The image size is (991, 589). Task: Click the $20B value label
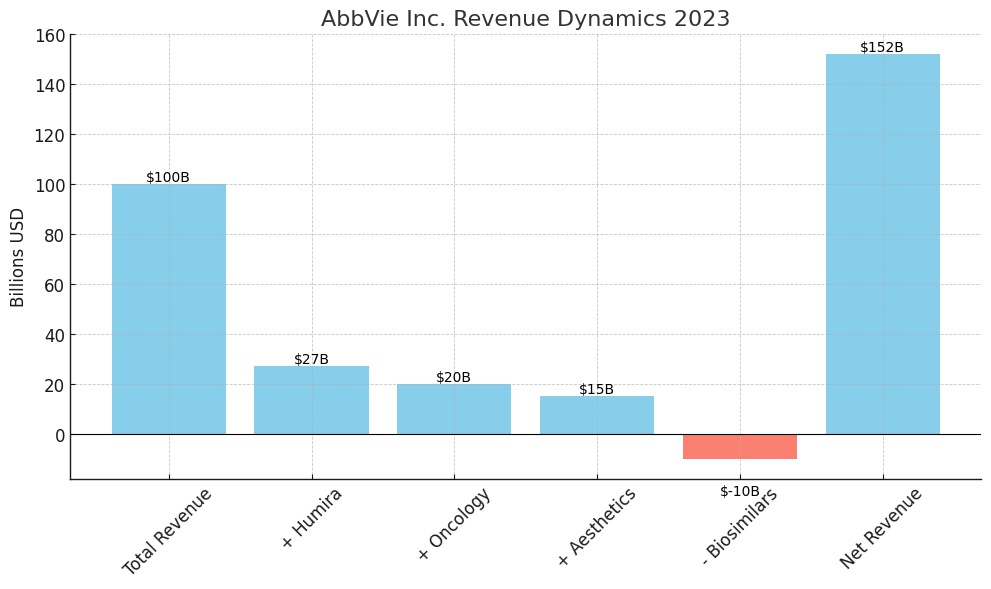tap(454, 377)
